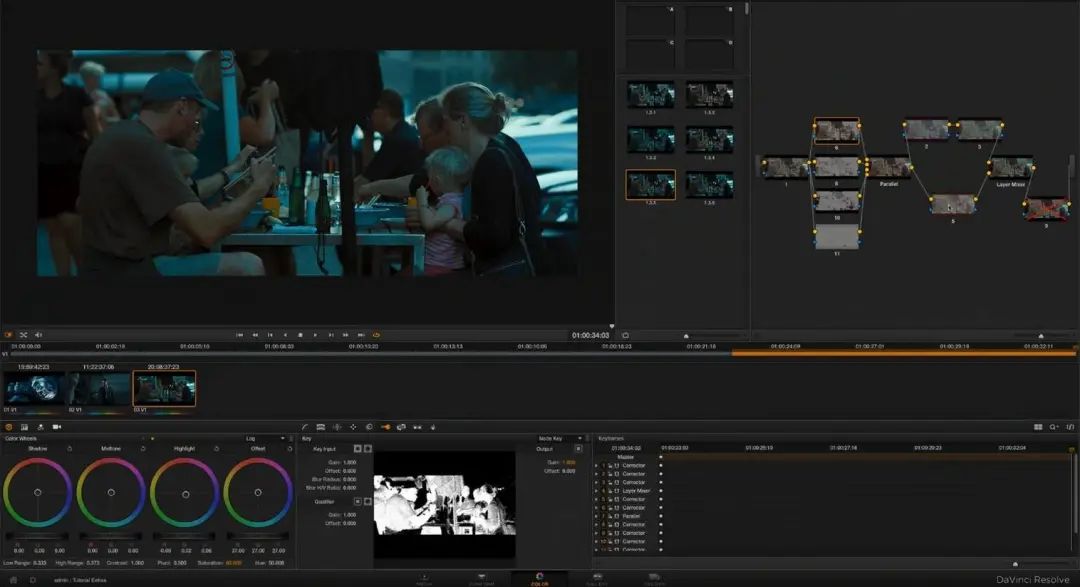Open the Curves palette icon
This screenshot has width=1080, height=587.
306,427
